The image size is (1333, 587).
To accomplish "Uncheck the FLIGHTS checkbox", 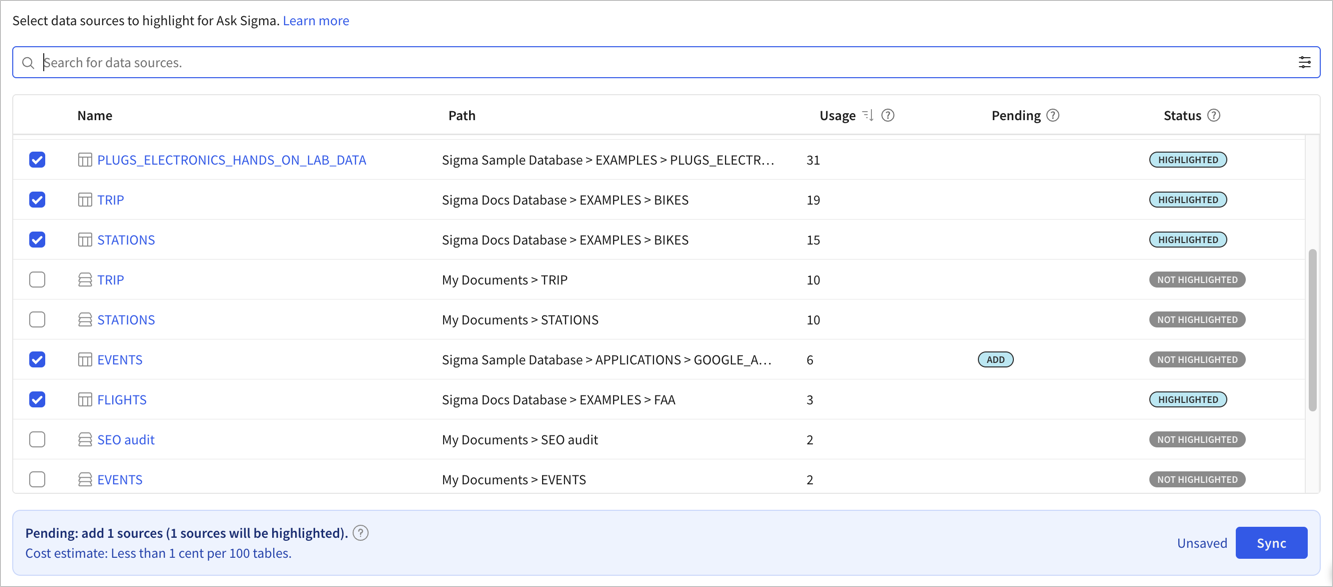I will 37,399.
